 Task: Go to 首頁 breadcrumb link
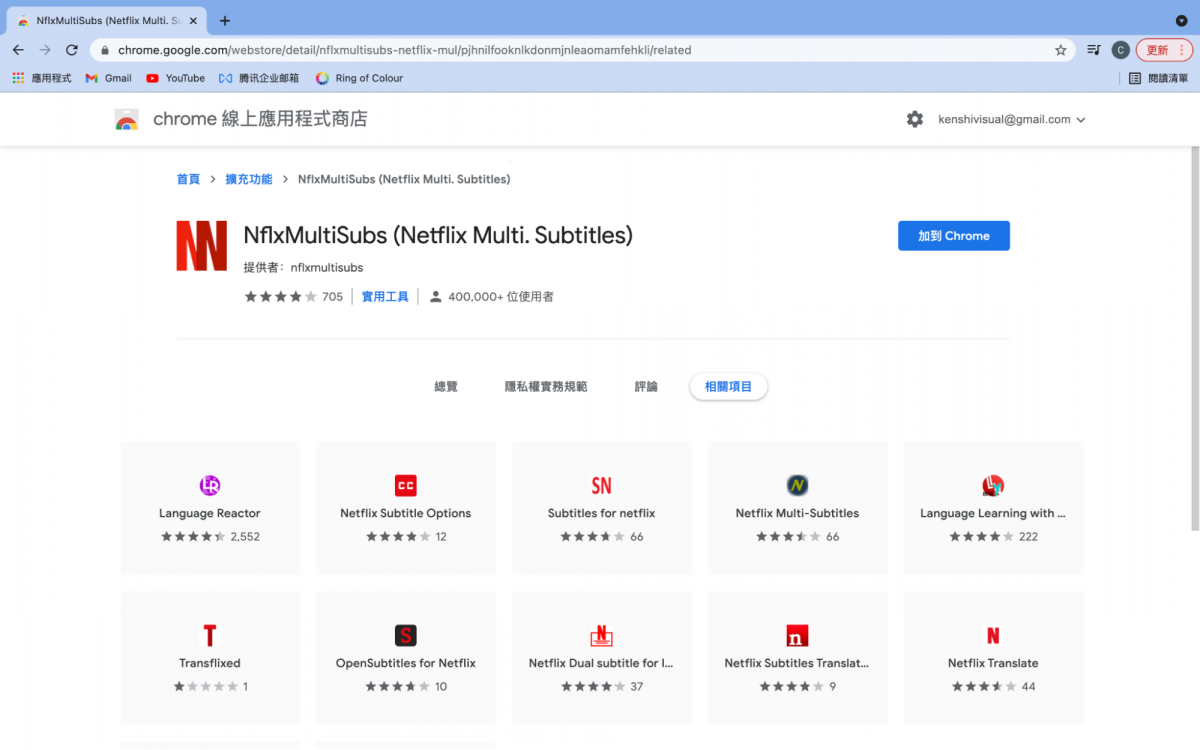pos(188,179)
